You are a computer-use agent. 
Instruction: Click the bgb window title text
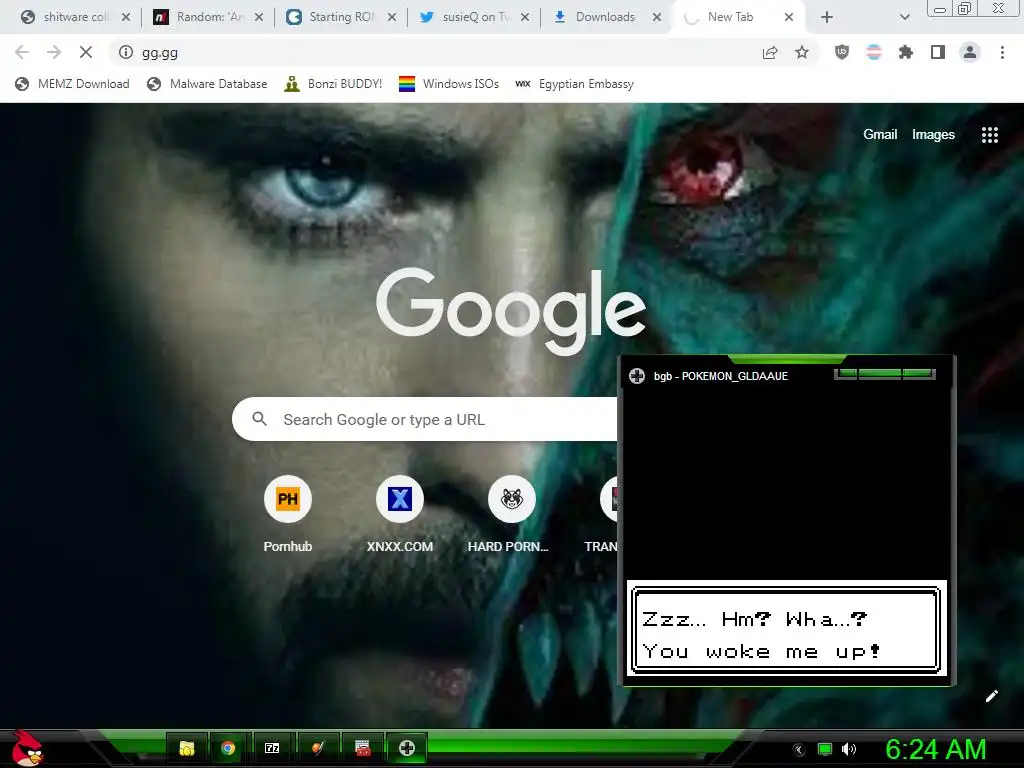pyautogui.click(x=720, y=376)
